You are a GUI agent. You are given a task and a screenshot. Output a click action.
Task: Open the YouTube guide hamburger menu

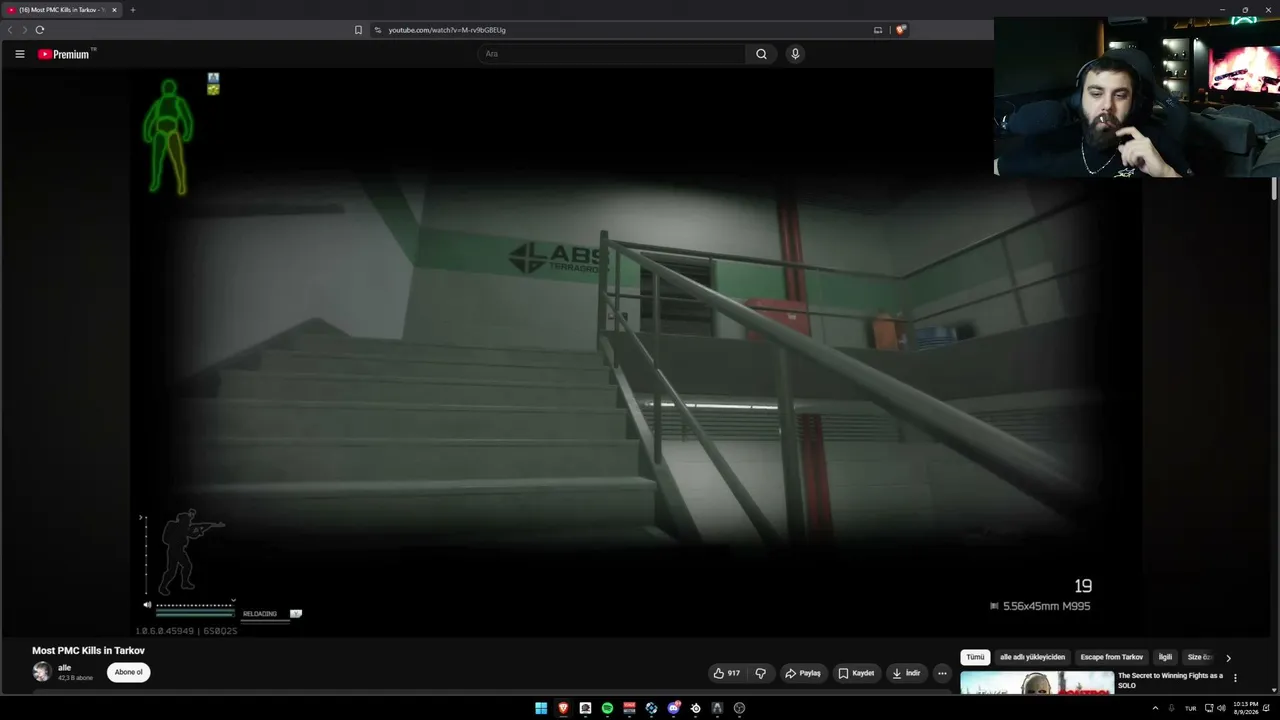(19, 54)
